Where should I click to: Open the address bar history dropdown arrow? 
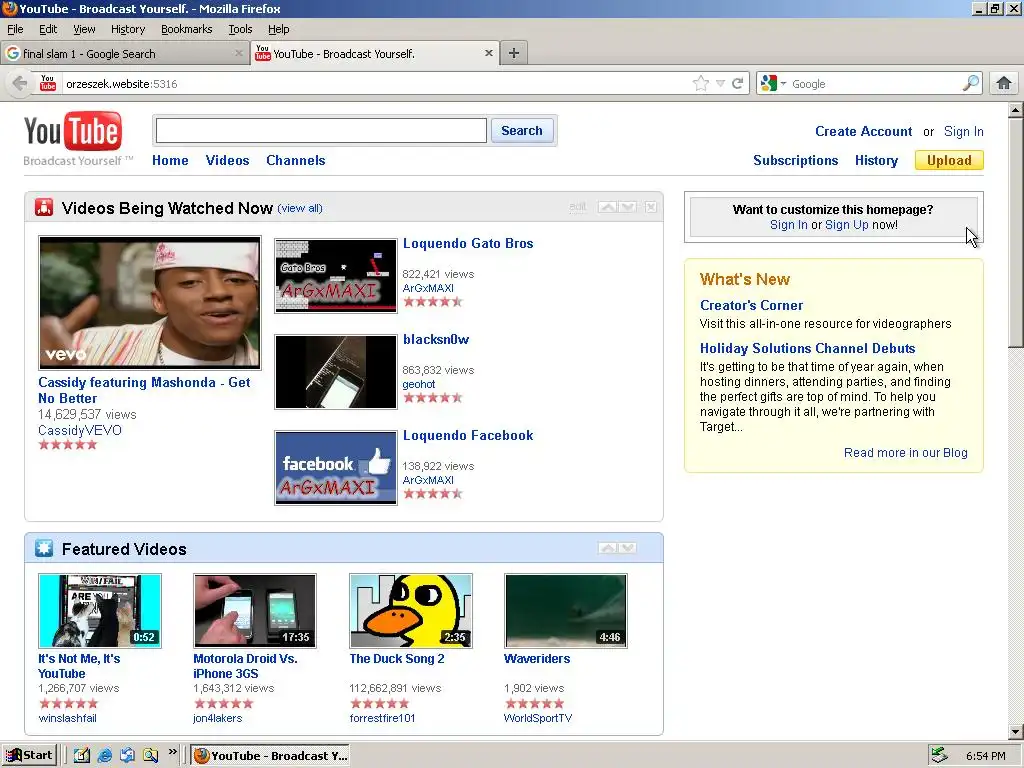(x=720, y=84)
